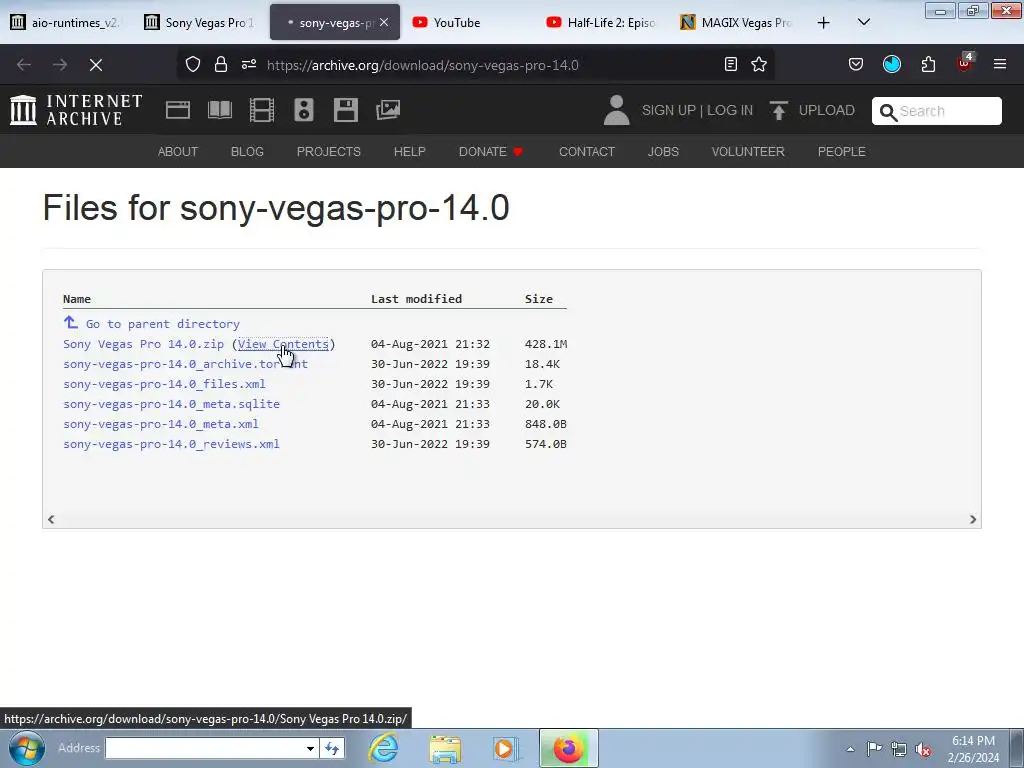Open Pocket save icon
Viewport: 1024px width, 768px height.
pos(856,64)
